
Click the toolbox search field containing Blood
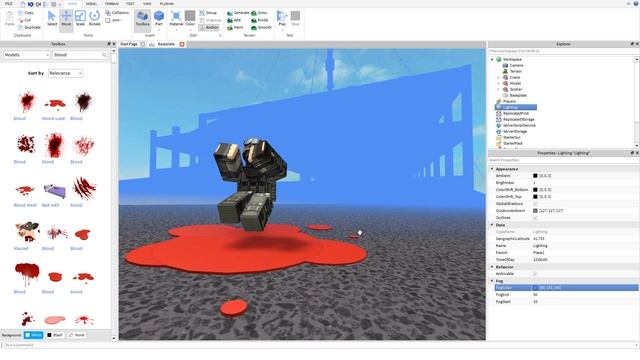tap(80, 55)
